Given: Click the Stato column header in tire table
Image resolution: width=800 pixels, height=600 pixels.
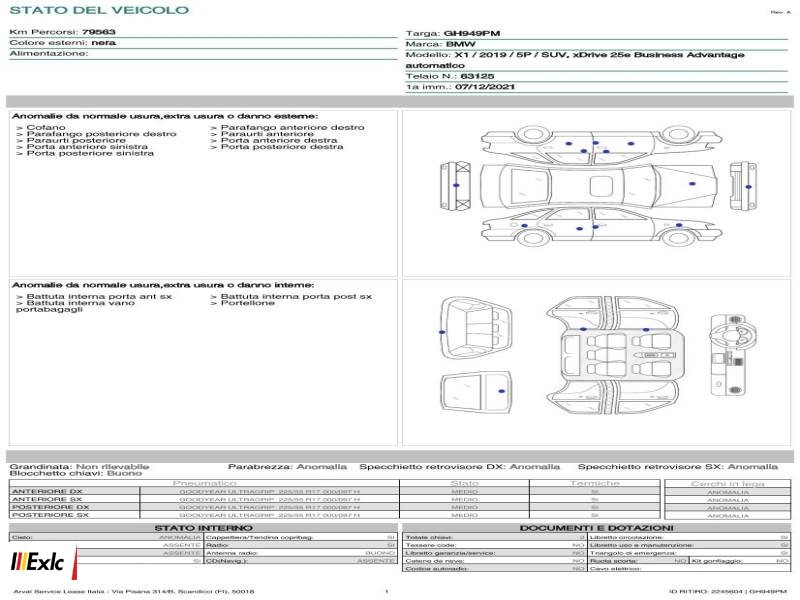Looking at the screenshot, I should click(464, 483).
